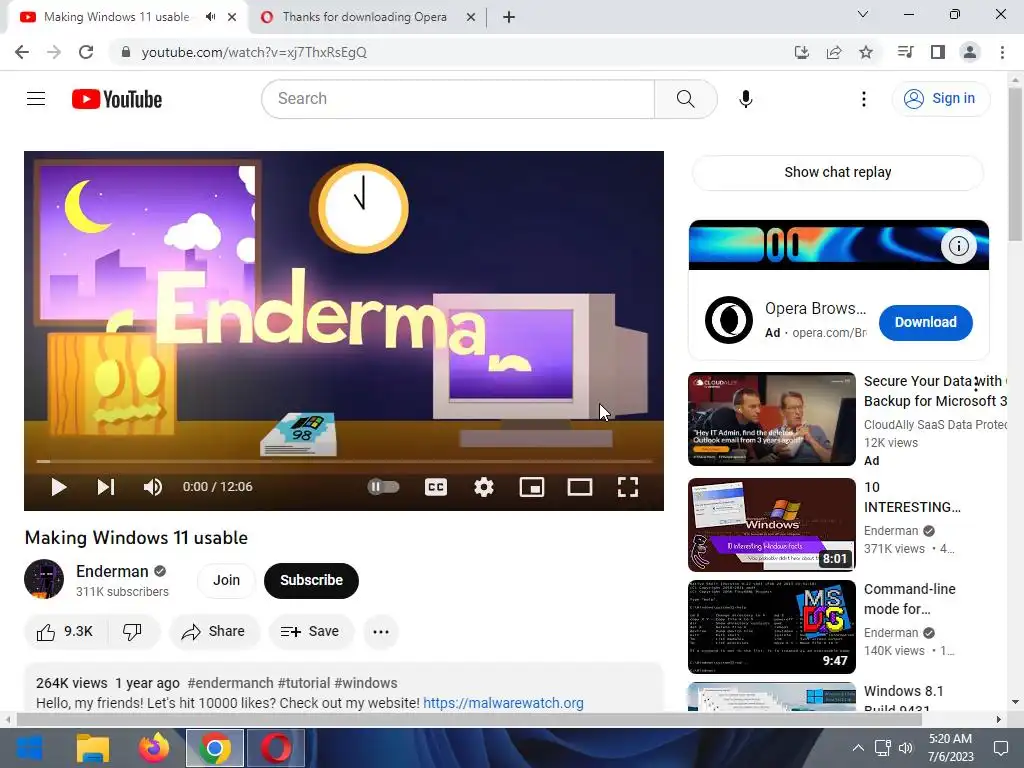Sign in to YouTube
This screenshot has height=768, width=1024.
[x=940, y=99]
